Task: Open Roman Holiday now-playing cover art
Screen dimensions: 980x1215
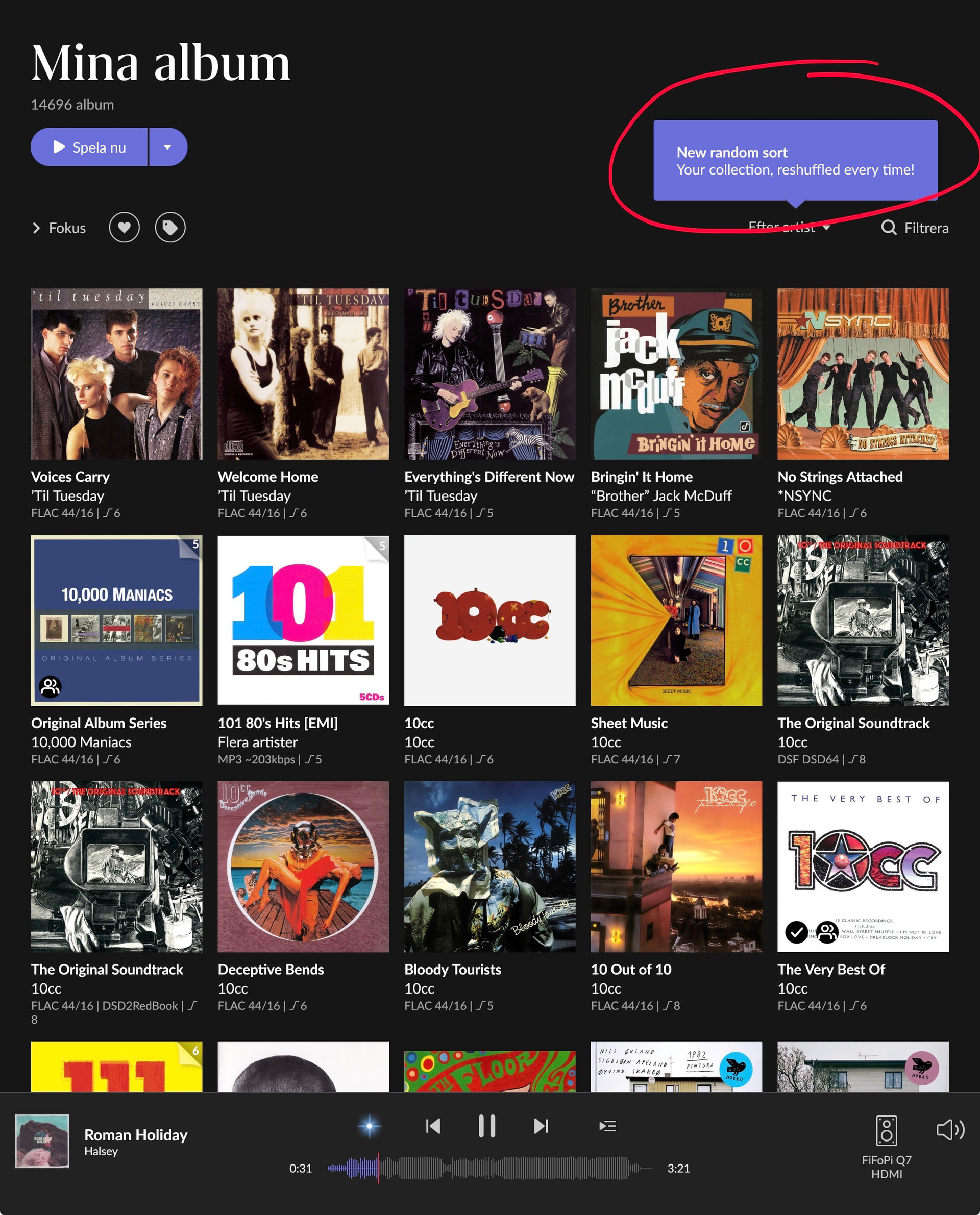Action: [42, 1141]
